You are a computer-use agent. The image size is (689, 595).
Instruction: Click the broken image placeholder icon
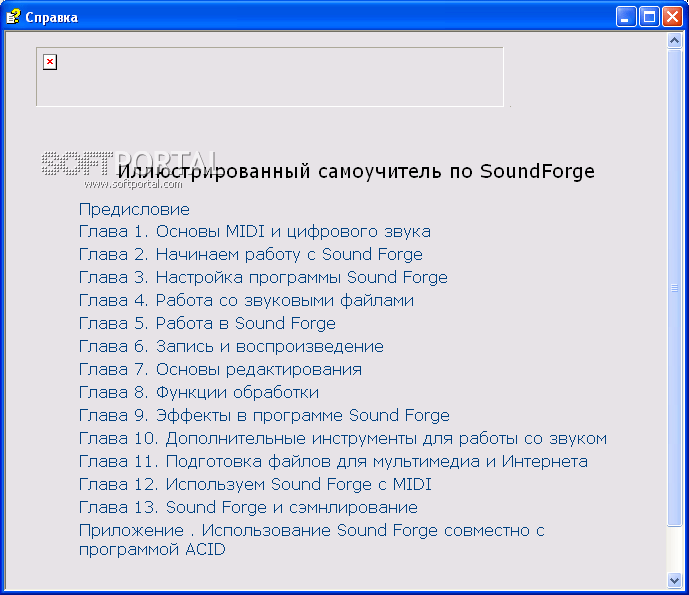50,62
